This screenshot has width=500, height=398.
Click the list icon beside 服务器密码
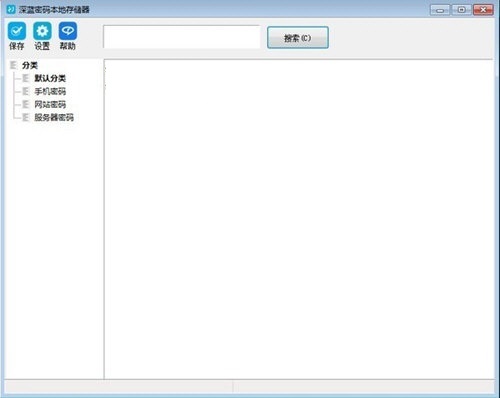[x=26, y=117]
